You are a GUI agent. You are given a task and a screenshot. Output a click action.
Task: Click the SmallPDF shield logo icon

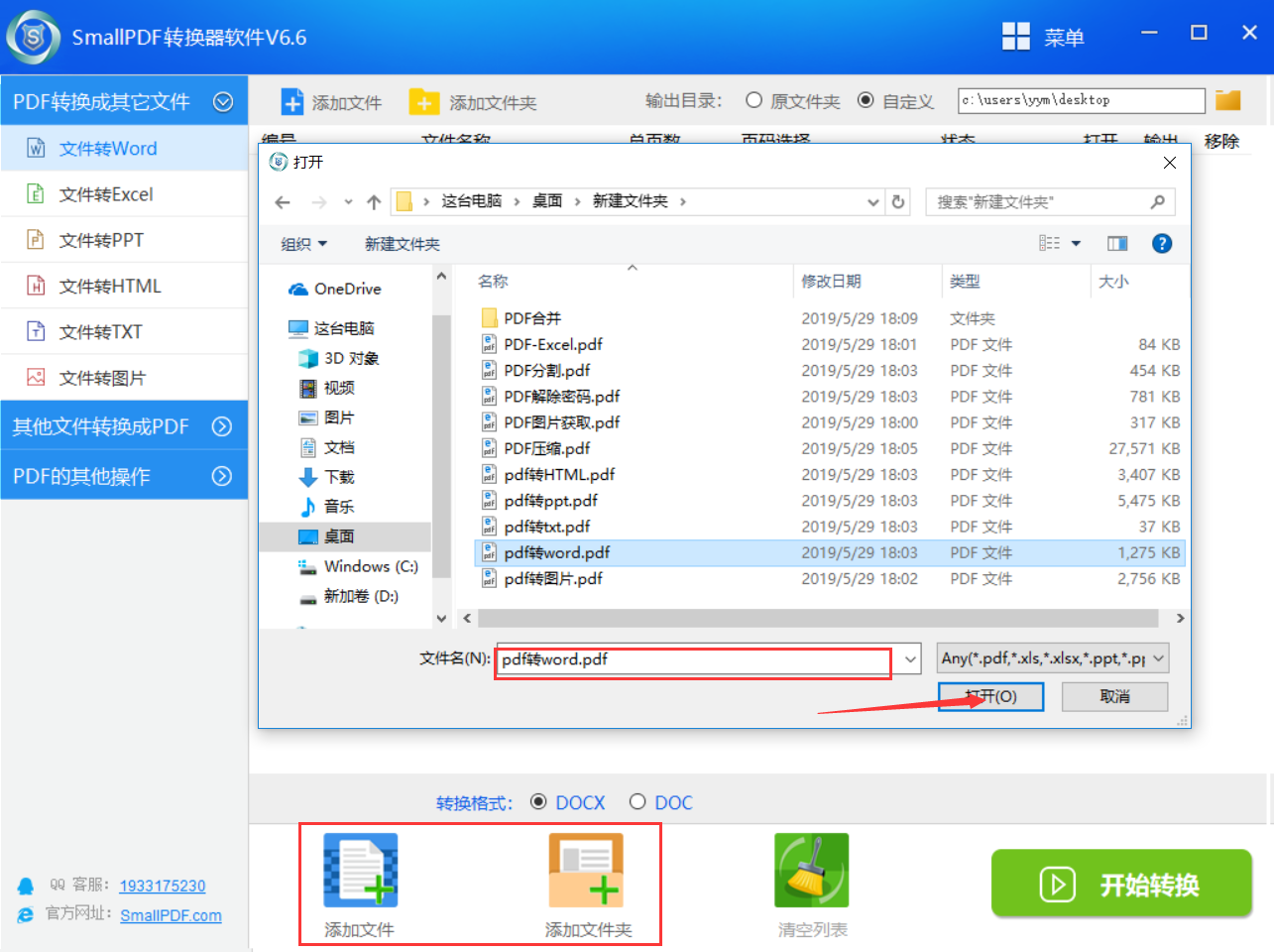(33, 38)
